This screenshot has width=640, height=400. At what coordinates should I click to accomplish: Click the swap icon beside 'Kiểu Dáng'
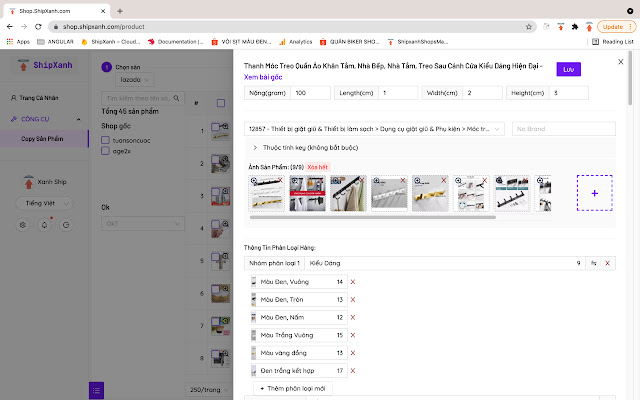pos(594,263)
